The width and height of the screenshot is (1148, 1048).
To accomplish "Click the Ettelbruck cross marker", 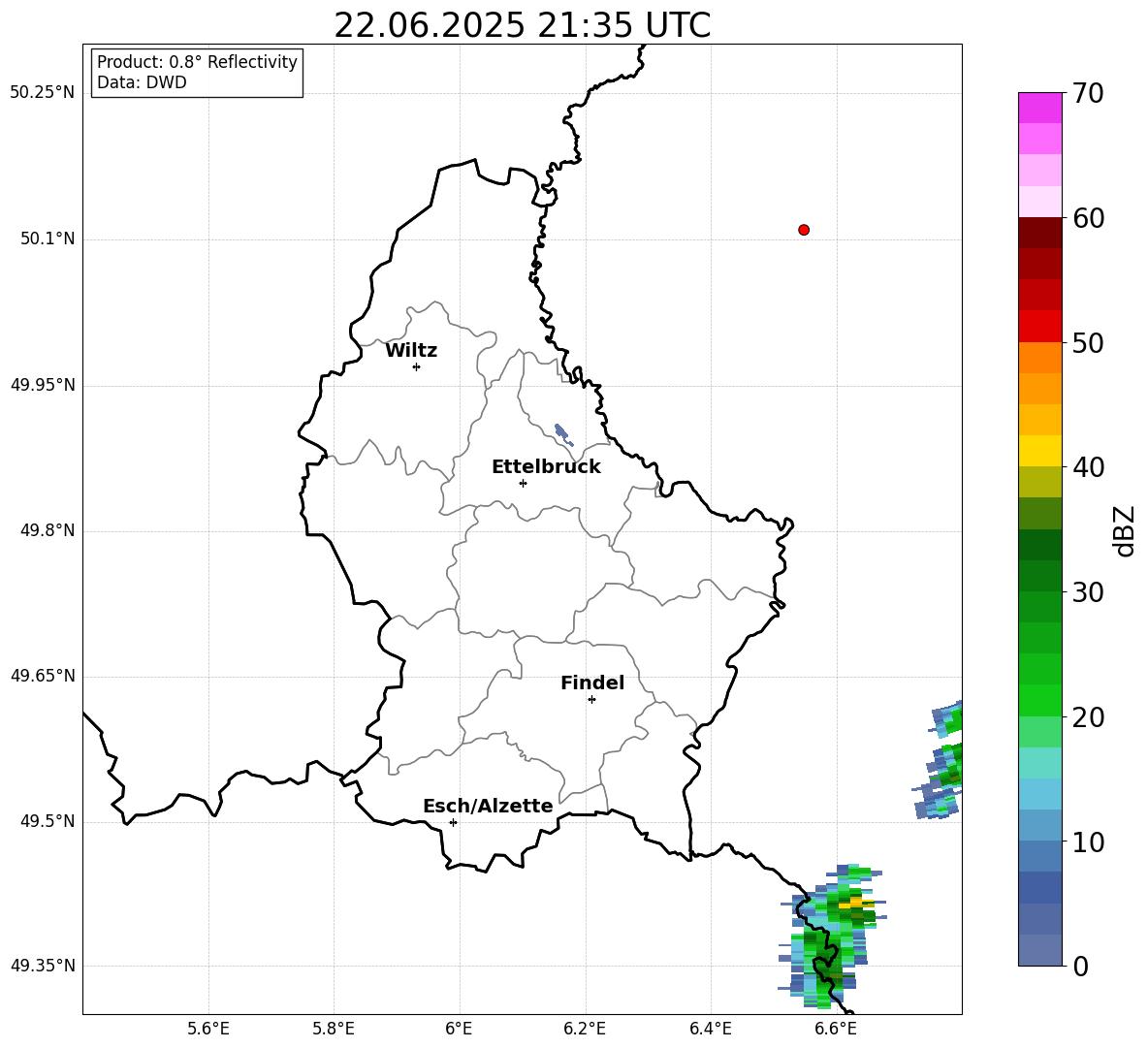I will (x=523, y=483).
